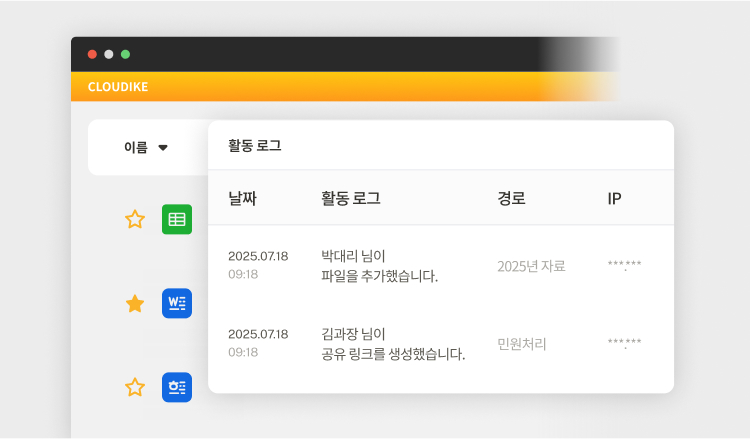Click the 활동 로그 panel title
Screen dimensions: 750x439
(254, 145)
